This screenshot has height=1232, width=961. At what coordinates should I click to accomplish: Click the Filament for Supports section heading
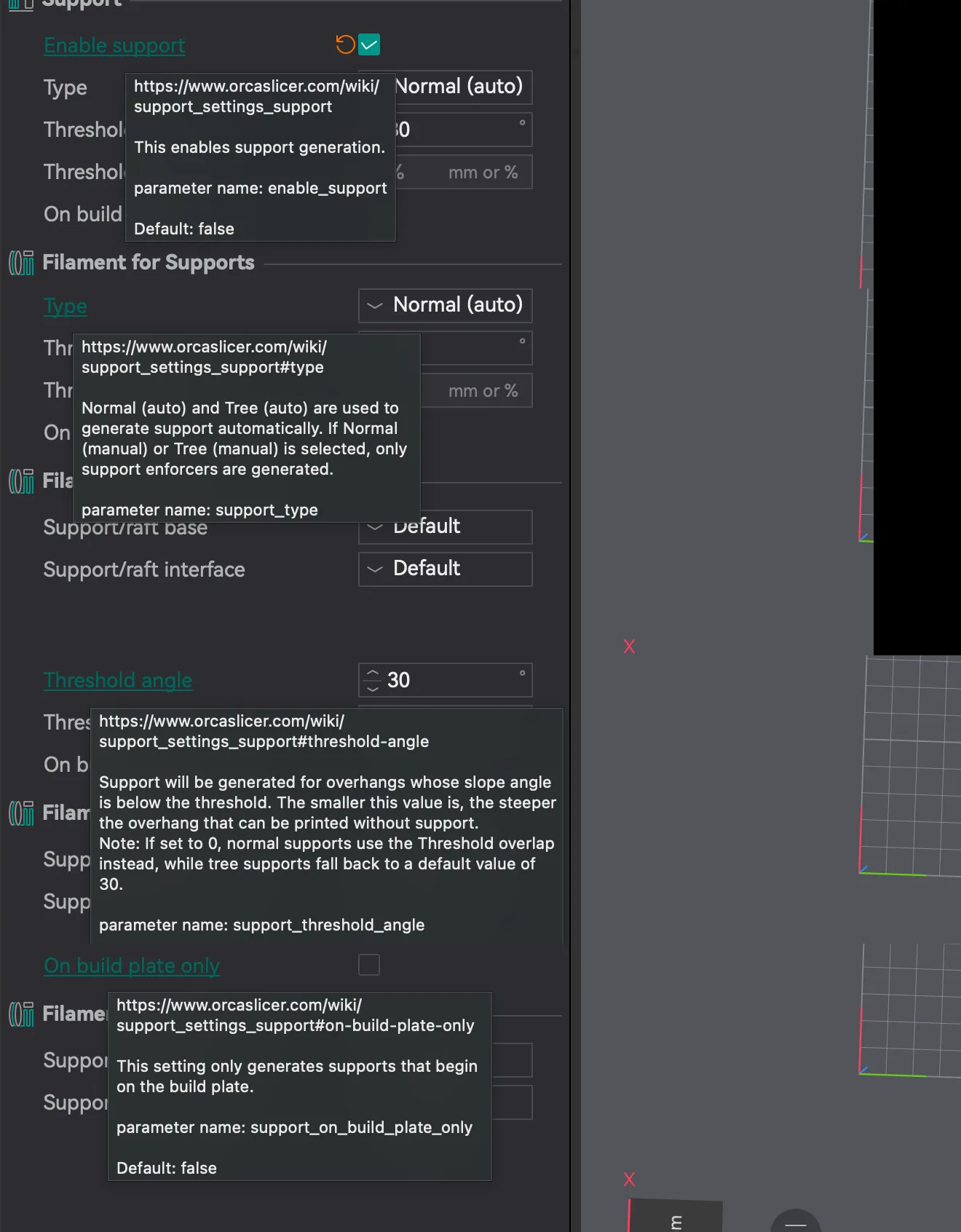point(149,263)
